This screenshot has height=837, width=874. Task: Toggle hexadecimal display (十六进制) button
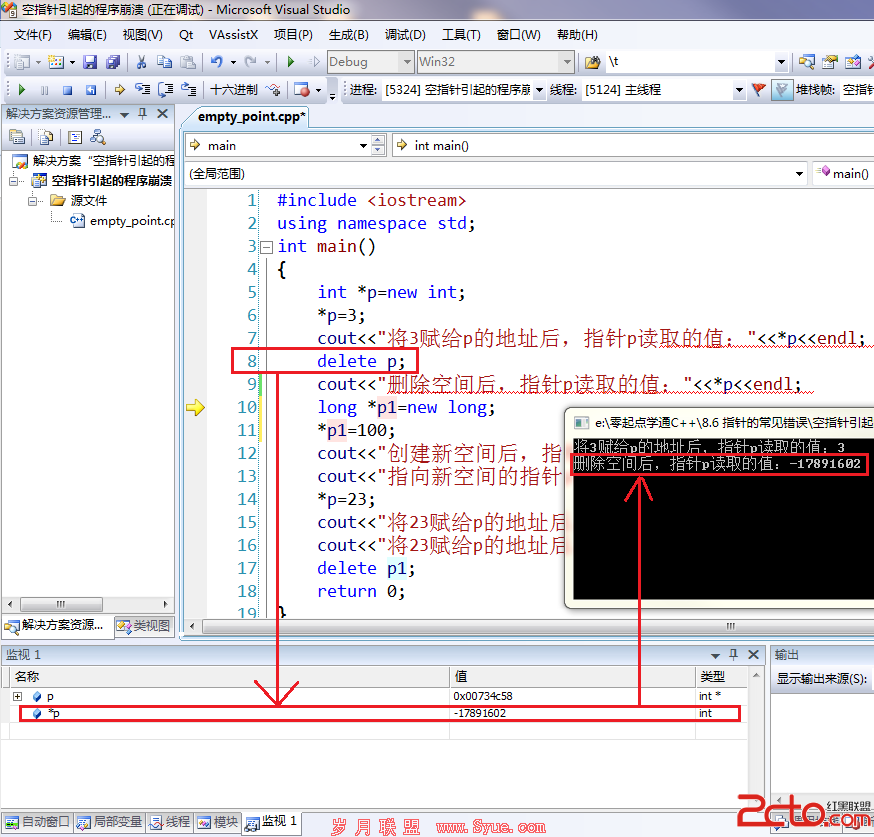tap(234, 90)
